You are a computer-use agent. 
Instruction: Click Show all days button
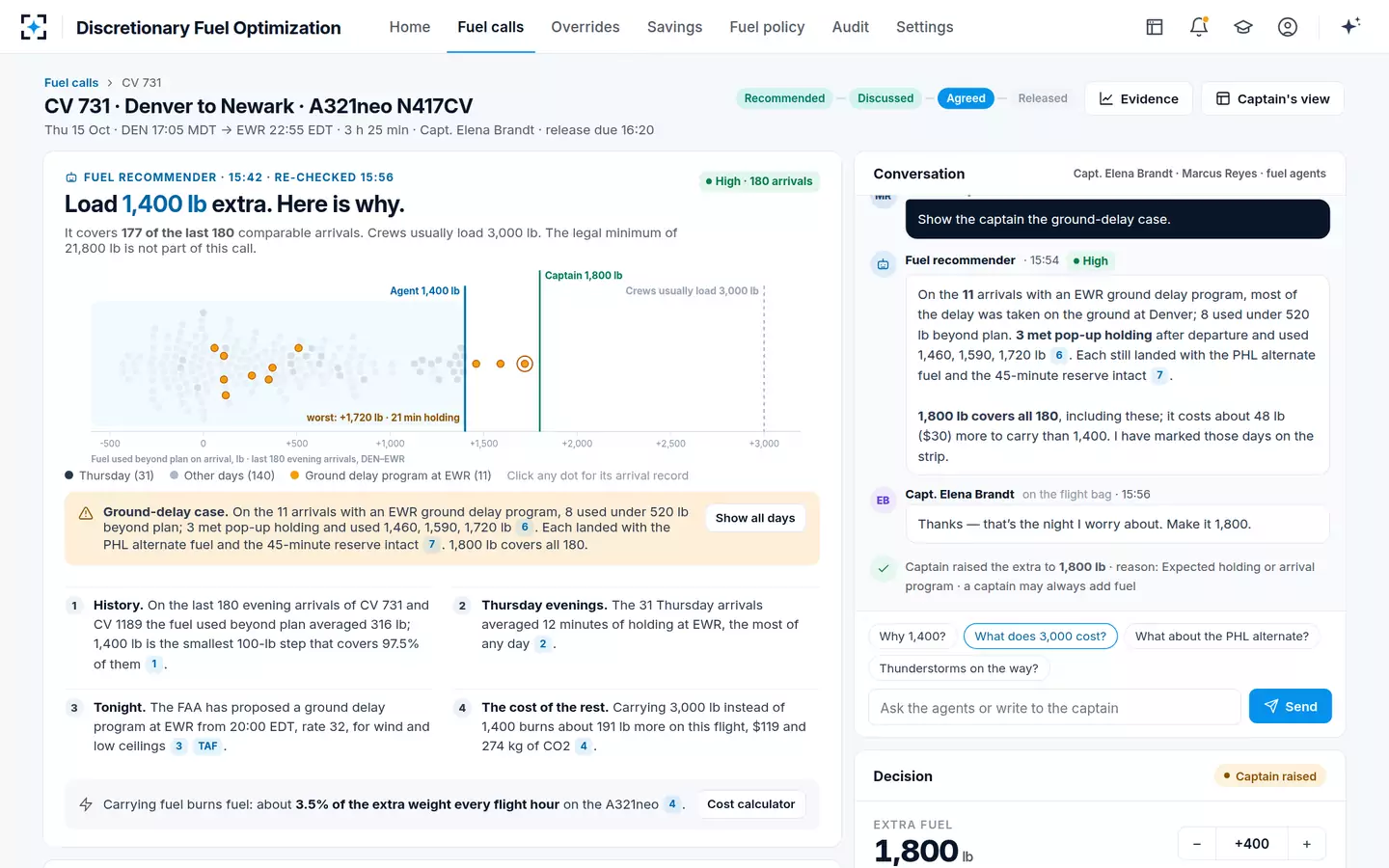pyautogui.click(x=755, y=518)
